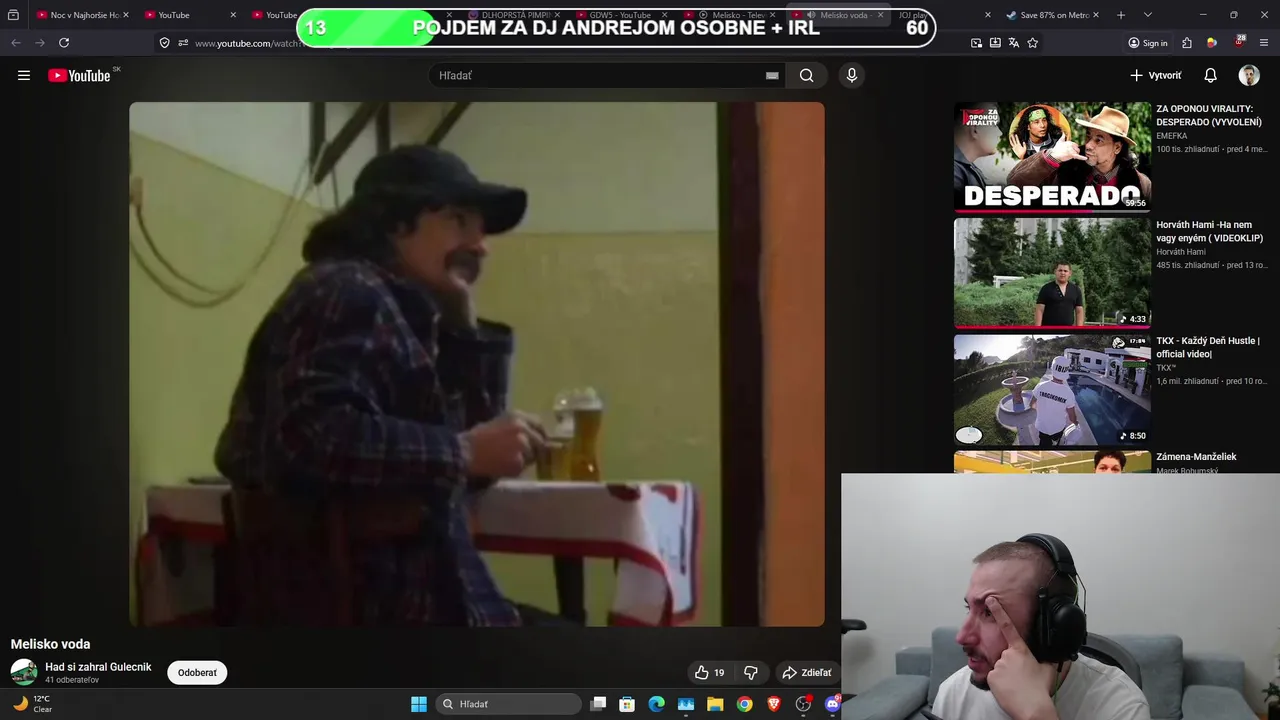
Task: Open Microsoft Store from the taskbar
Action: [627, 704]
